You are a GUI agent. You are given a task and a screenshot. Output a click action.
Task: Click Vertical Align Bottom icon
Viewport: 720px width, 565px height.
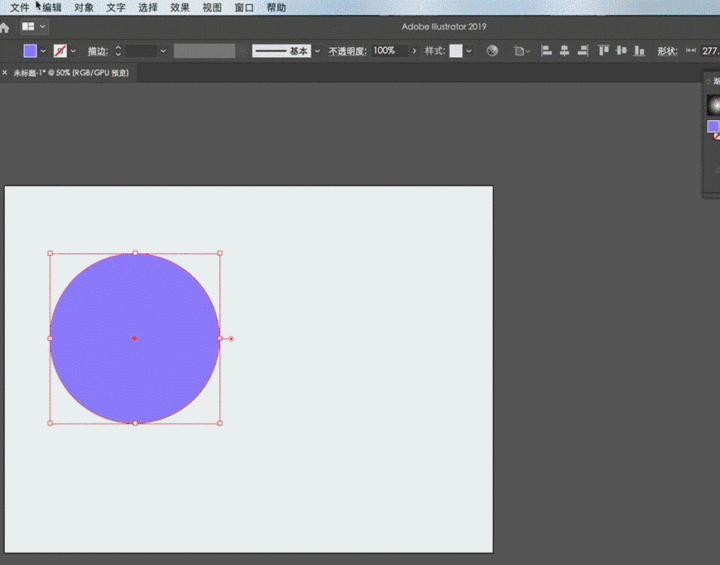coord(639,51)
